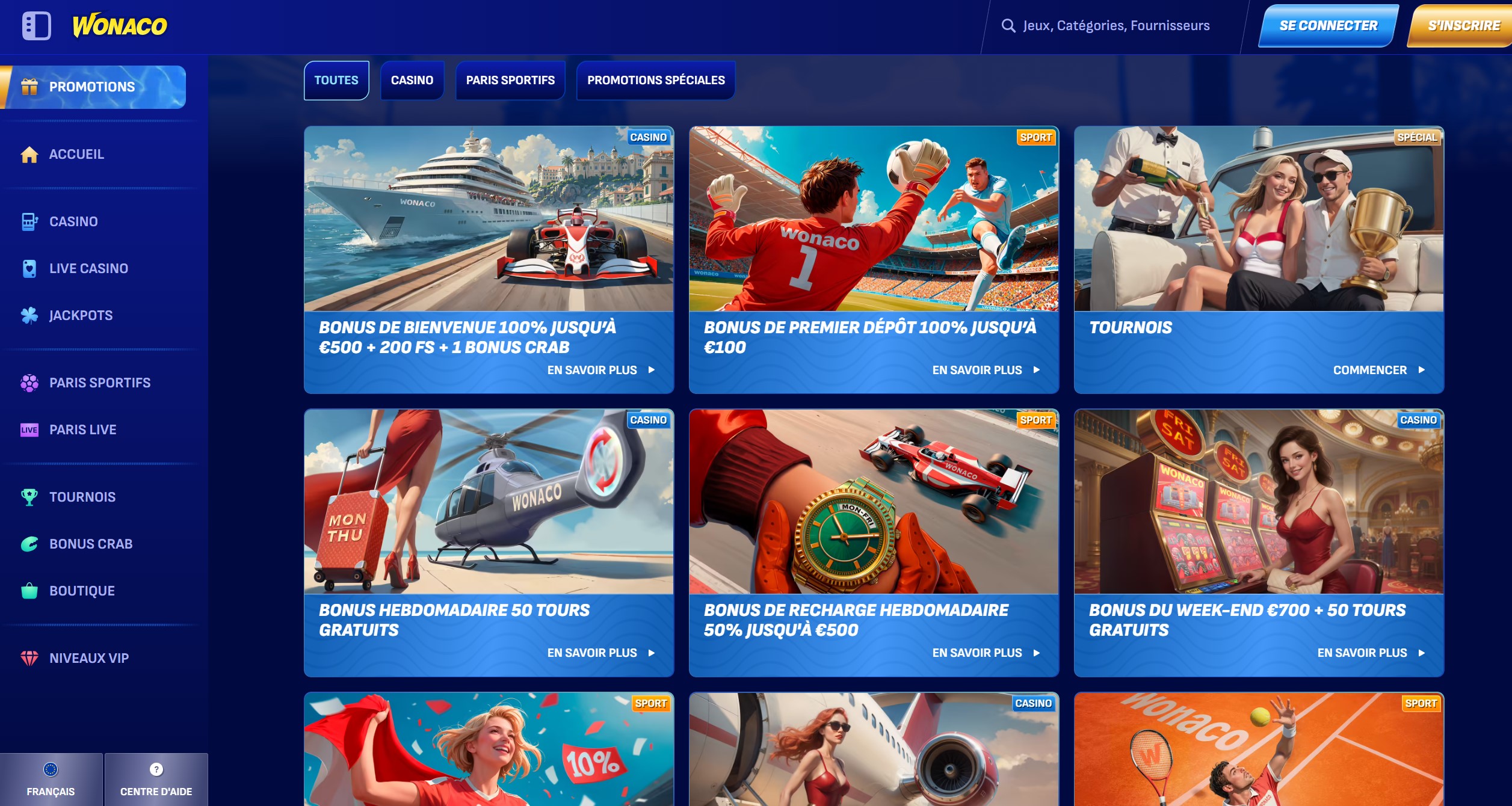
Task: Click En Savoir Plus on recharge hebdomadaire card
Action: 986,653
